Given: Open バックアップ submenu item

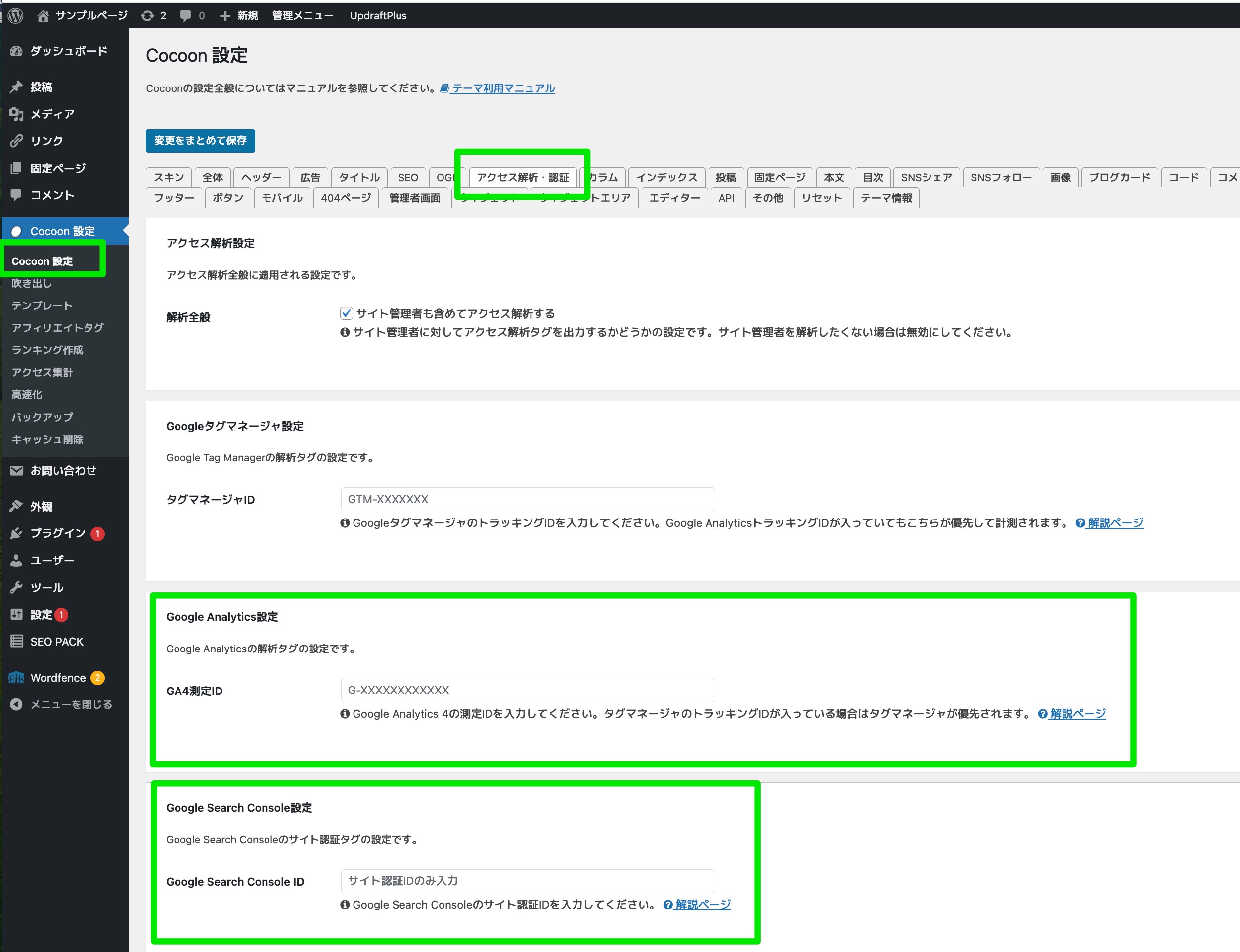Looking at the screenshot, I should click(43, 417).
